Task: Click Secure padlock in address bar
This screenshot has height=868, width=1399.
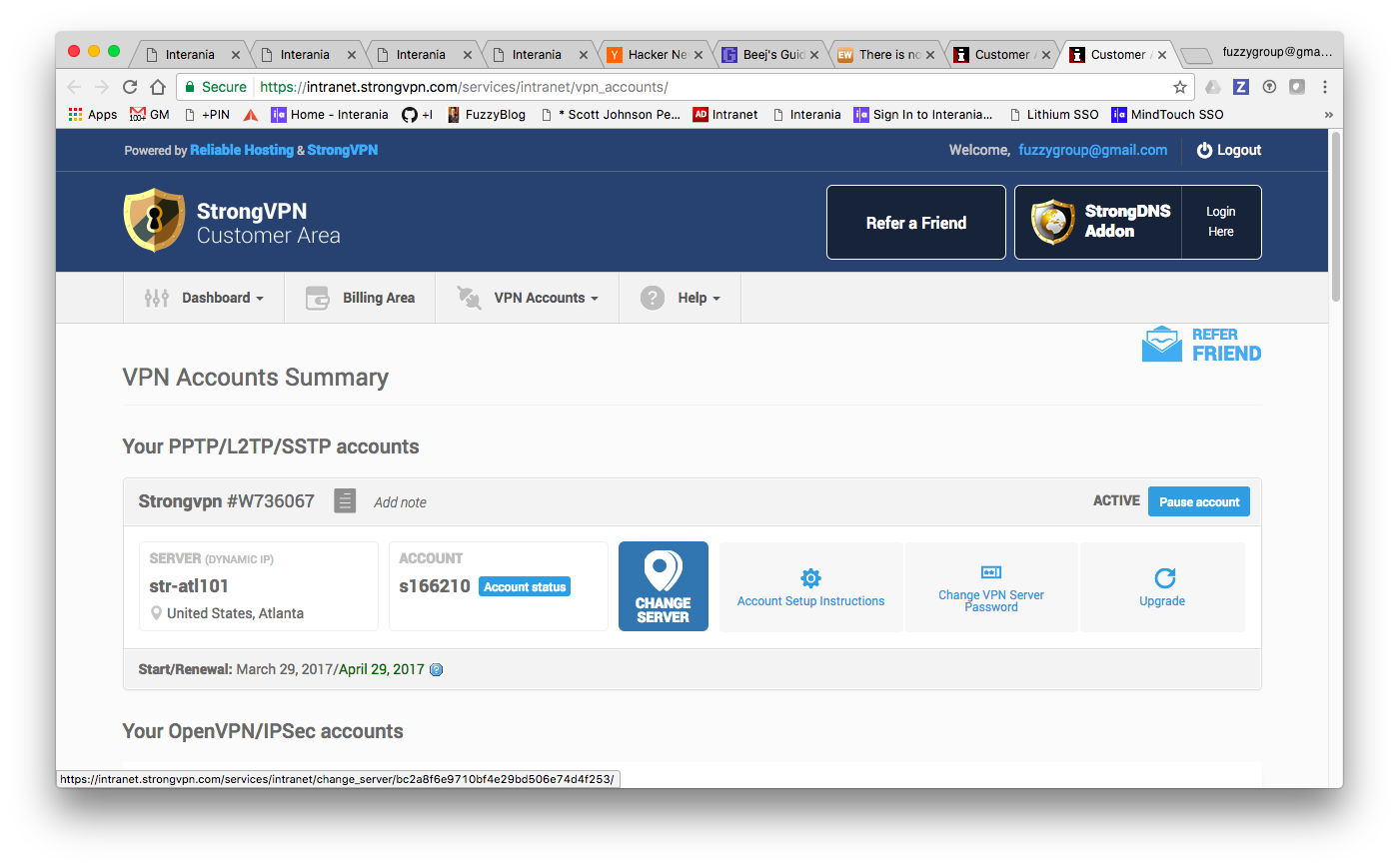Action: pyautogui.click(x=190, y=87)
